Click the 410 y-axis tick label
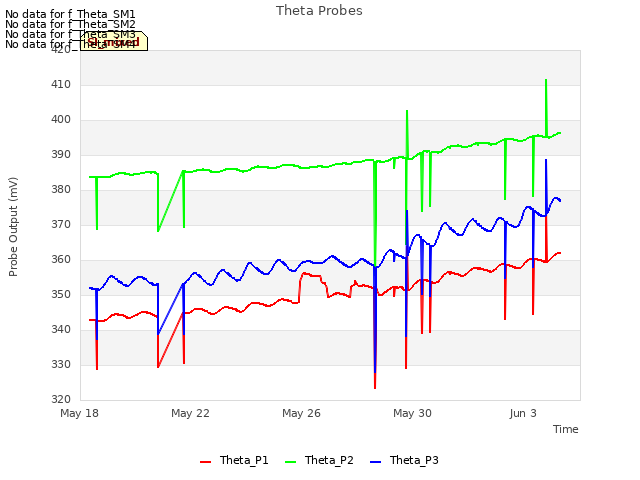 pyautogui.click(x=61, y=84)
